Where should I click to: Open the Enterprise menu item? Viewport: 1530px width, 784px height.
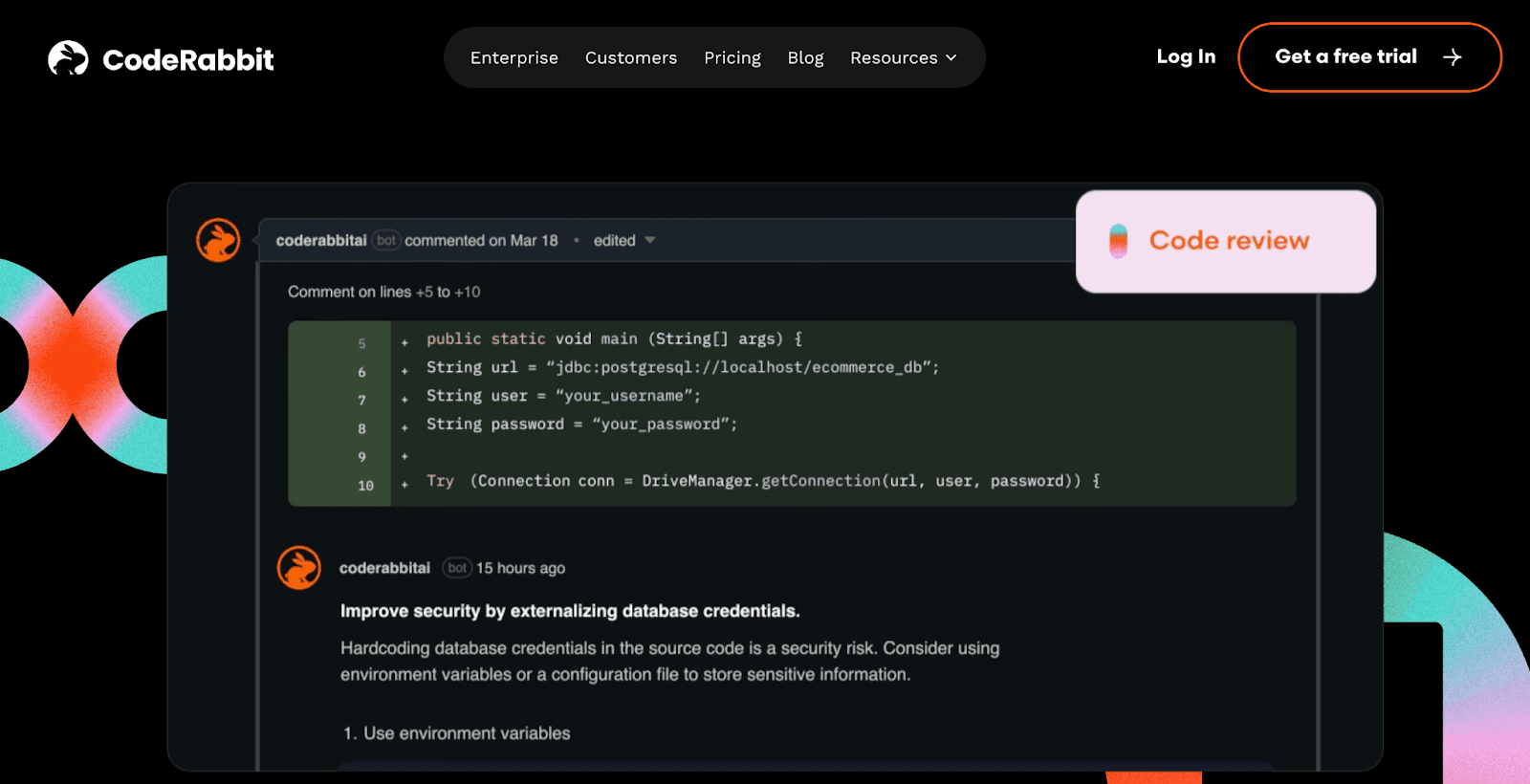[x=514, y=57]
